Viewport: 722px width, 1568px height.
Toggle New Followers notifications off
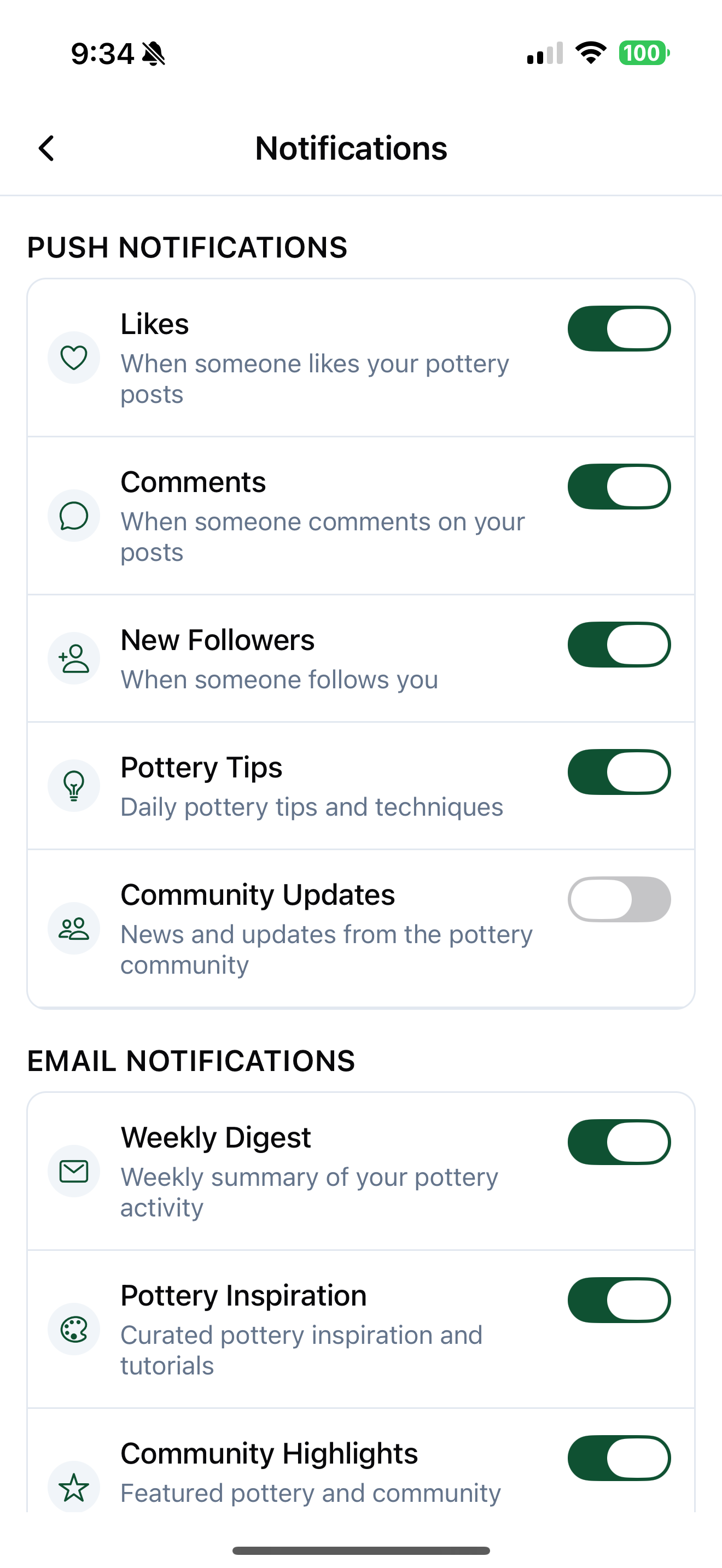(619, 645)
